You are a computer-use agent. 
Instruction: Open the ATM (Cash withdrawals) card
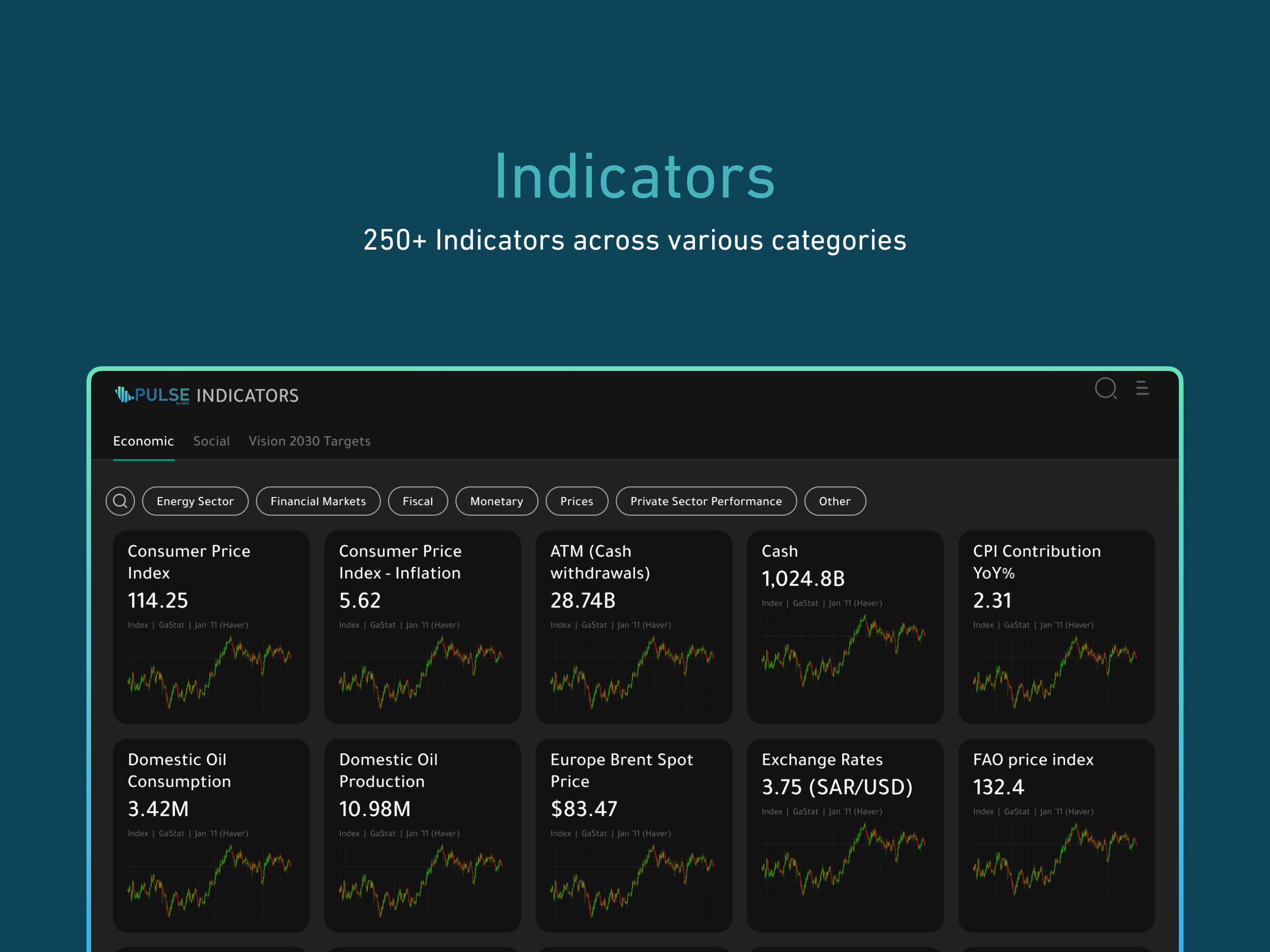pyautogui.click(x=634, y=627)
